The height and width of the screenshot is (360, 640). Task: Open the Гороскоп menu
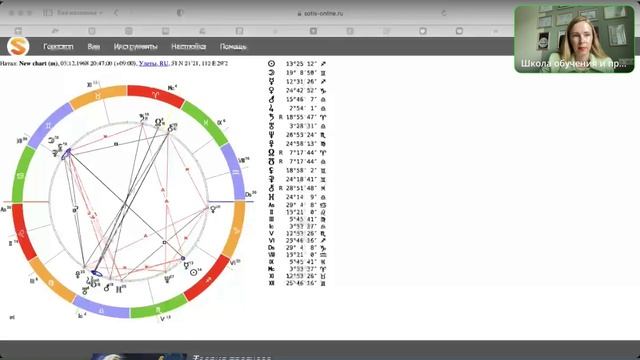point(58,47)
